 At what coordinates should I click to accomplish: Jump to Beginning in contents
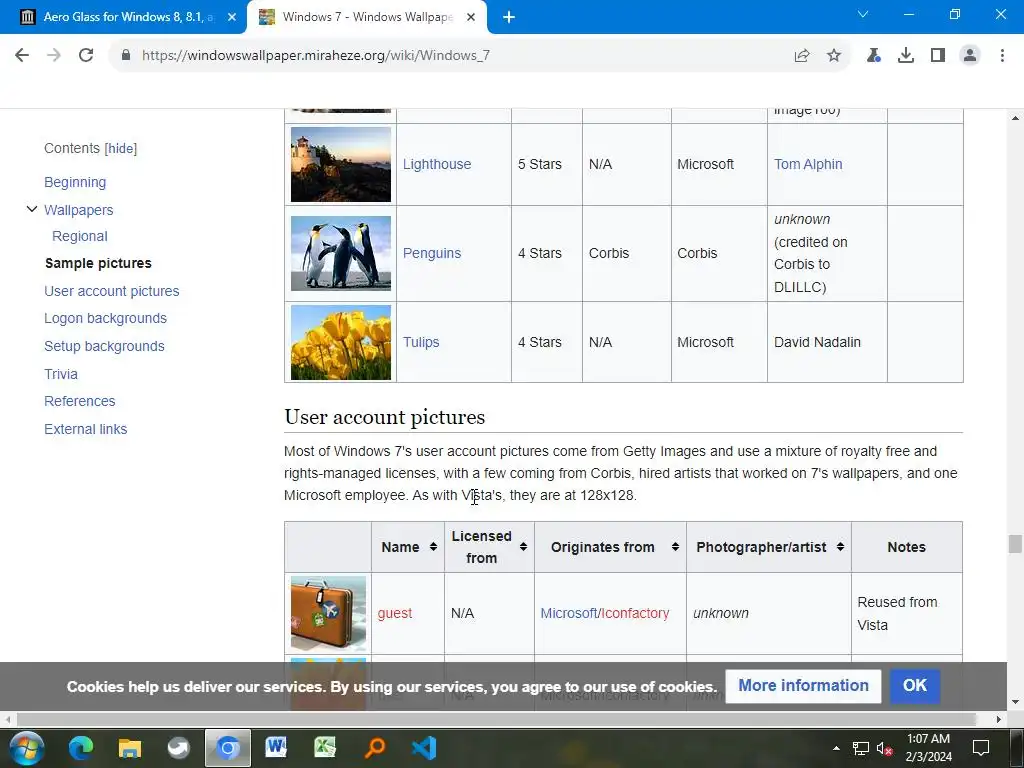[x=75, y=182]
